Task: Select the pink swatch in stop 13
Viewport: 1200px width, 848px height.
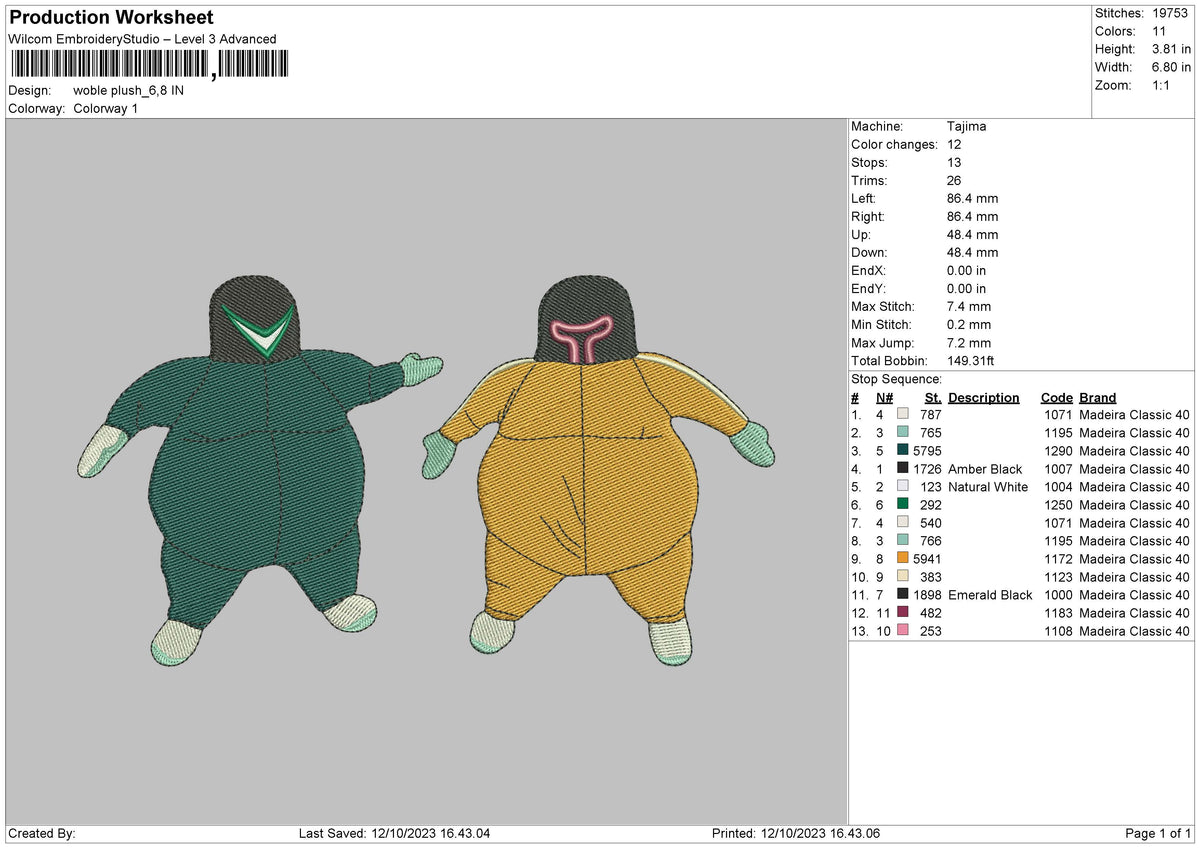Action: pyautogui.click(x=903, y=631)
